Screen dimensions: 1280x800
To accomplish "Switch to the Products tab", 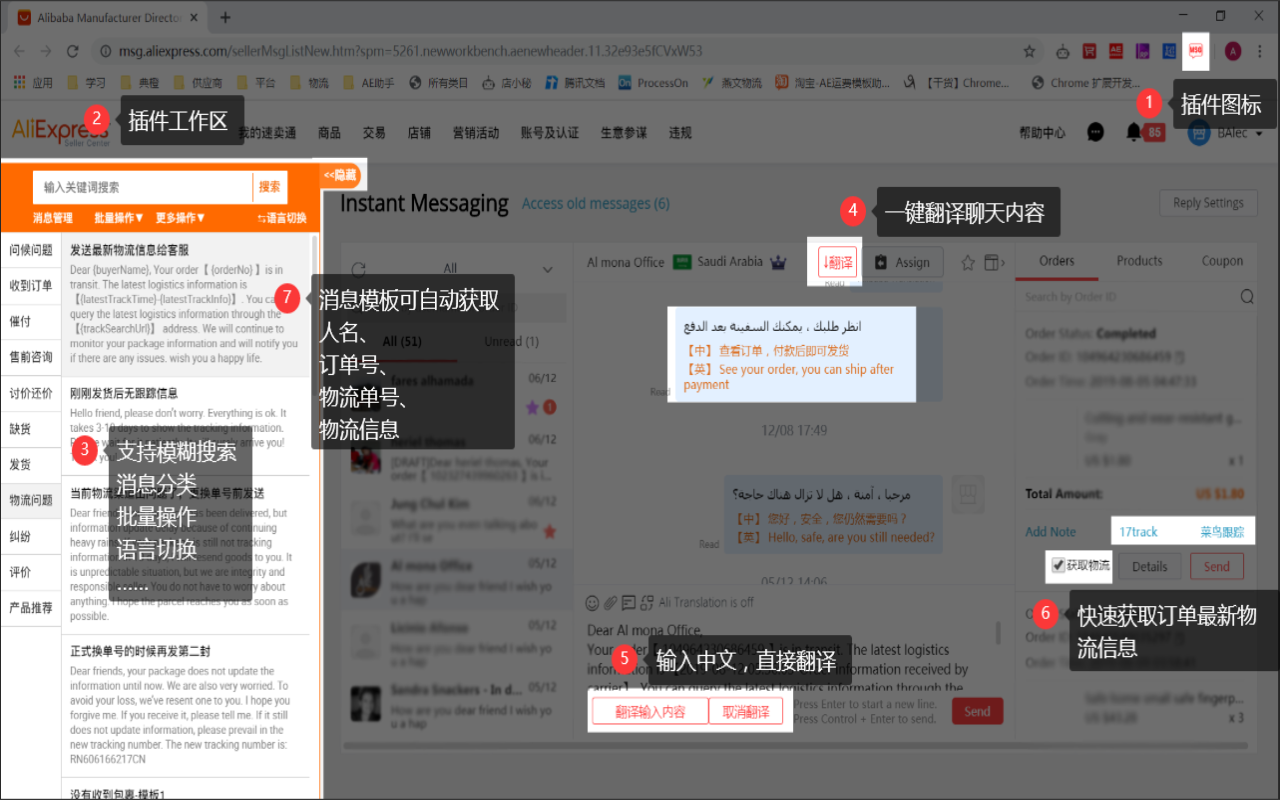I will tap(1139, 261).
